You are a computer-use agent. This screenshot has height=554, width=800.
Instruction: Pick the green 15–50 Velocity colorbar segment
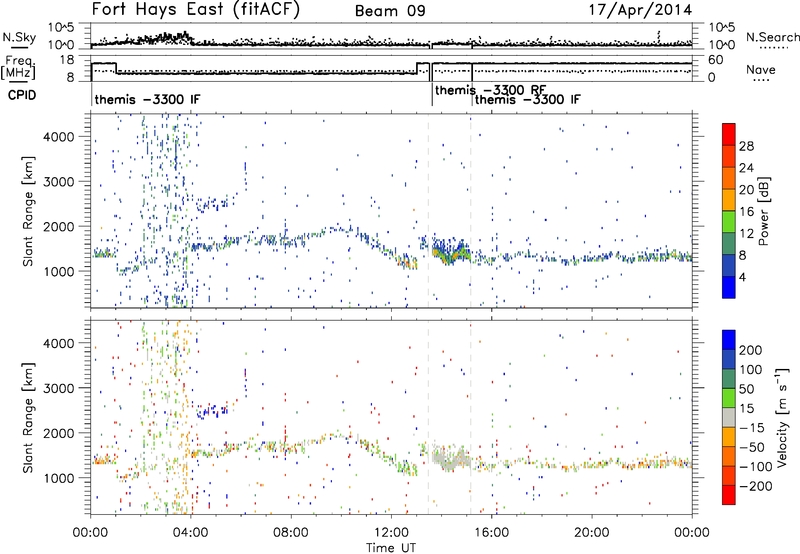(729, 398)
